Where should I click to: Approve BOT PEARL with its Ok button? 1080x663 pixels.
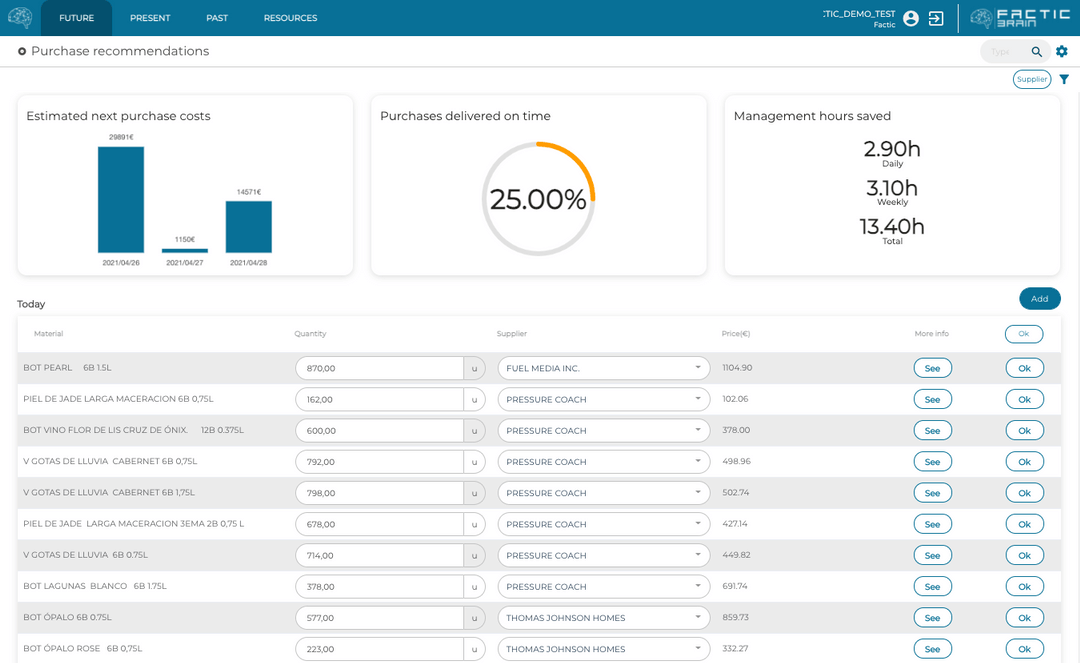pyautogui.click(x=1023, y=367)
